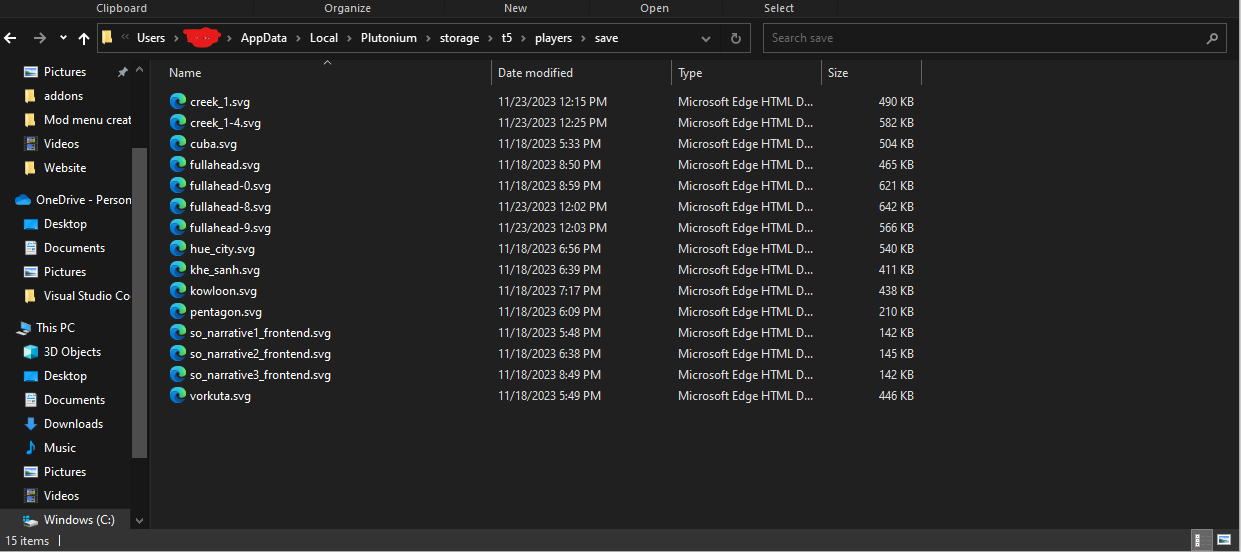The image size is (1241, 552).
Task: Select file khe_sanh.svg
Action: (x=225, y=269)
